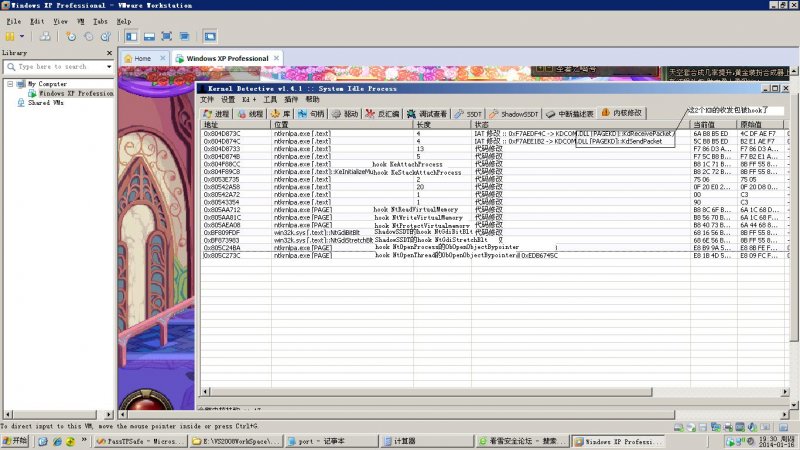Sort table by 状态 column header
800x450 pixels.
[x=581, y=124]
